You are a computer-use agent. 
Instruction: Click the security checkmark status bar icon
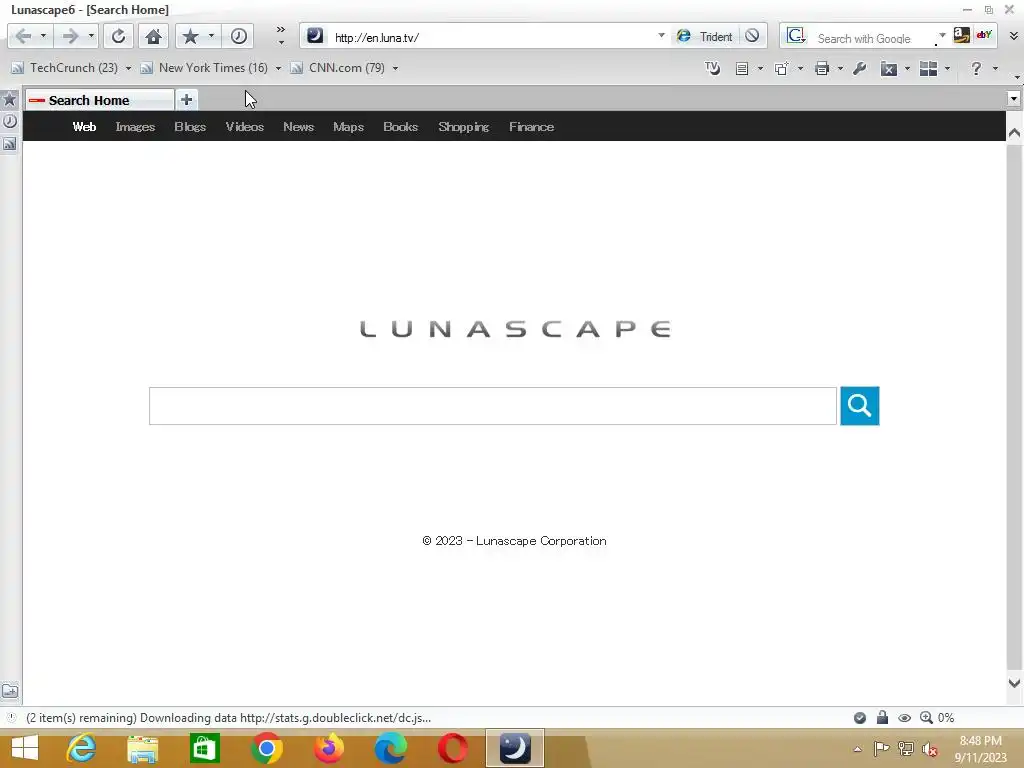pos(860,718)
